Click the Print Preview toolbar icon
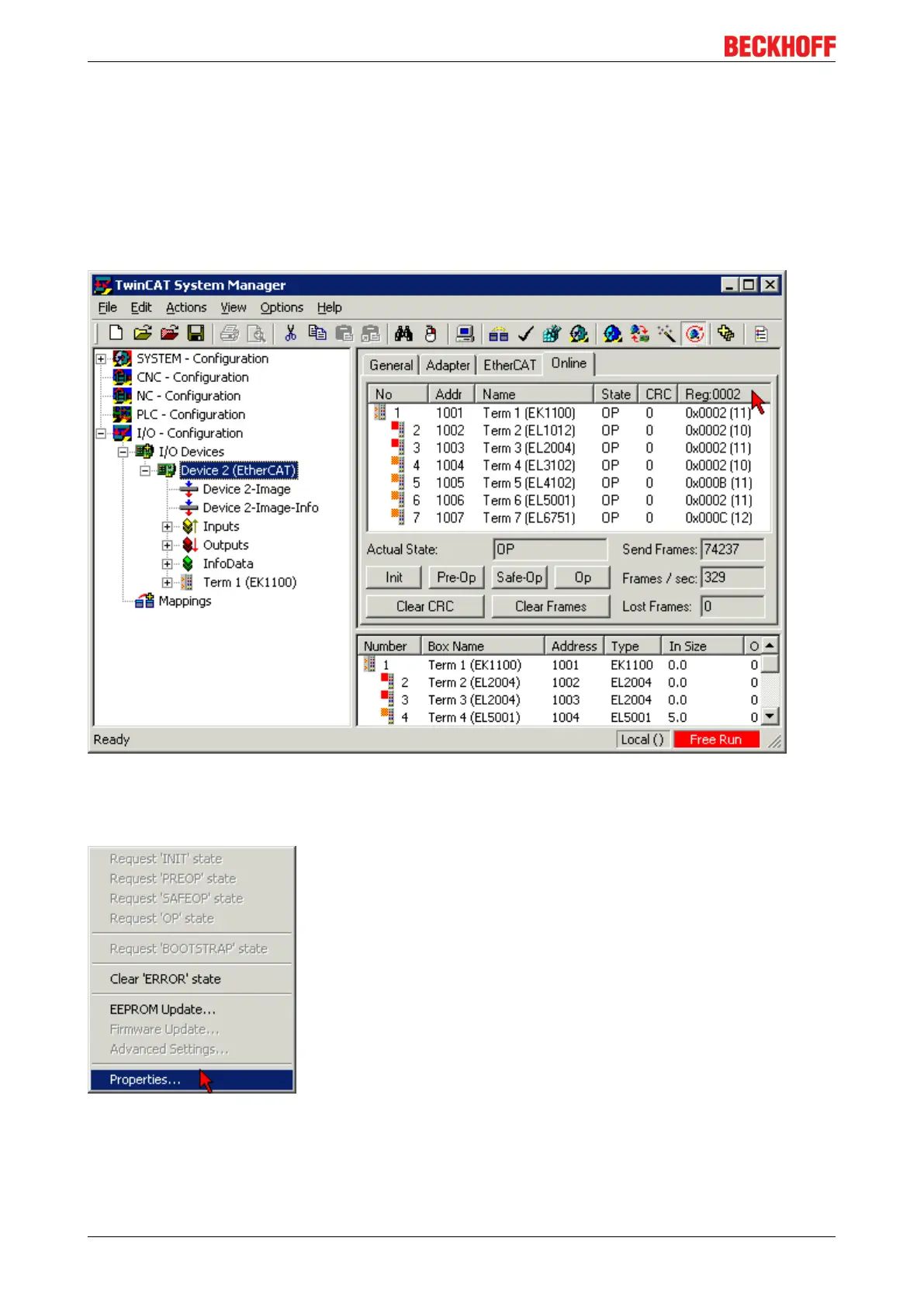Image resolution: width=924 pixels, height=1307 pixels. click(x=256, y=333)
